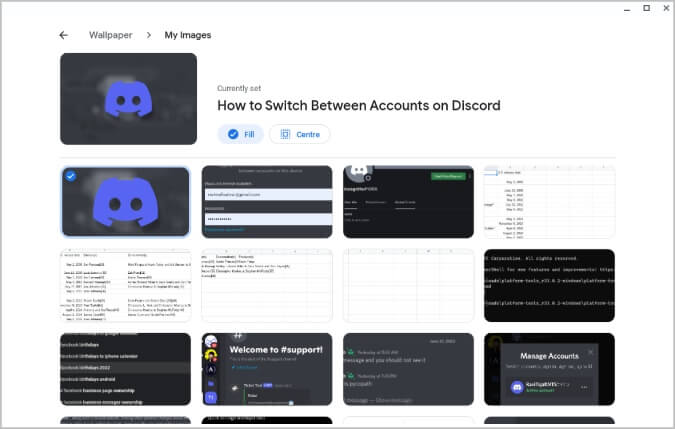Select the mostly empty spreadsheet thumbnail with few rows
Image resolution: width=675 pixels, height=429 pixels.
tap(267, 285)
